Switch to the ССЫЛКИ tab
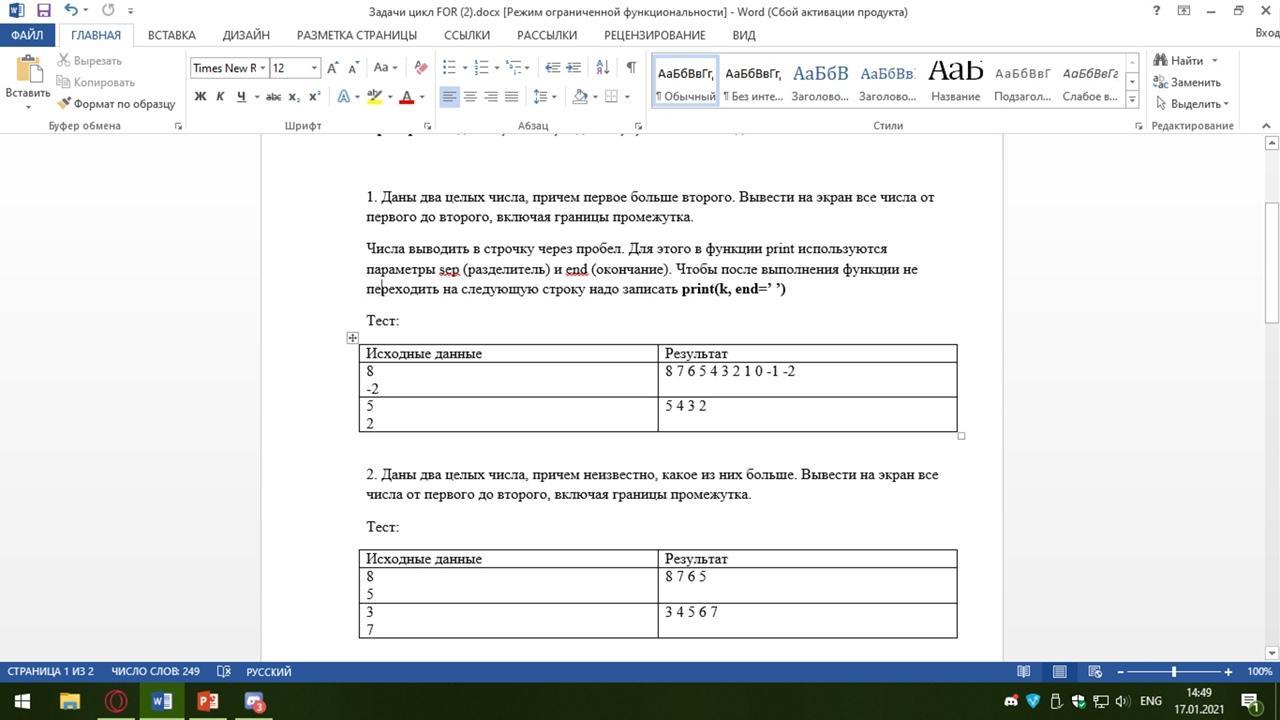This screenshot has width=1280, height=720. (467, 35)
